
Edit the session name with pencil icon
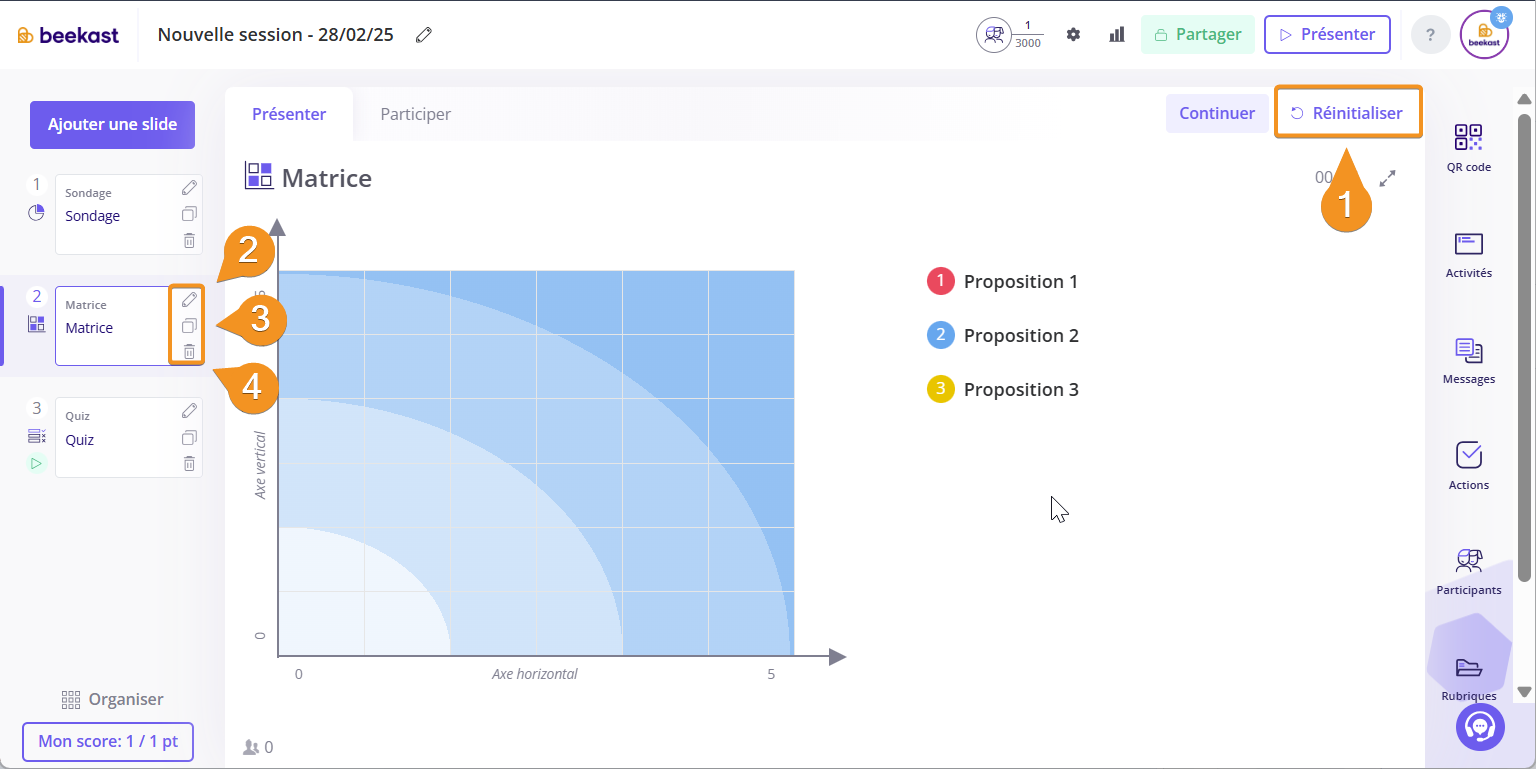coord(424,35)
